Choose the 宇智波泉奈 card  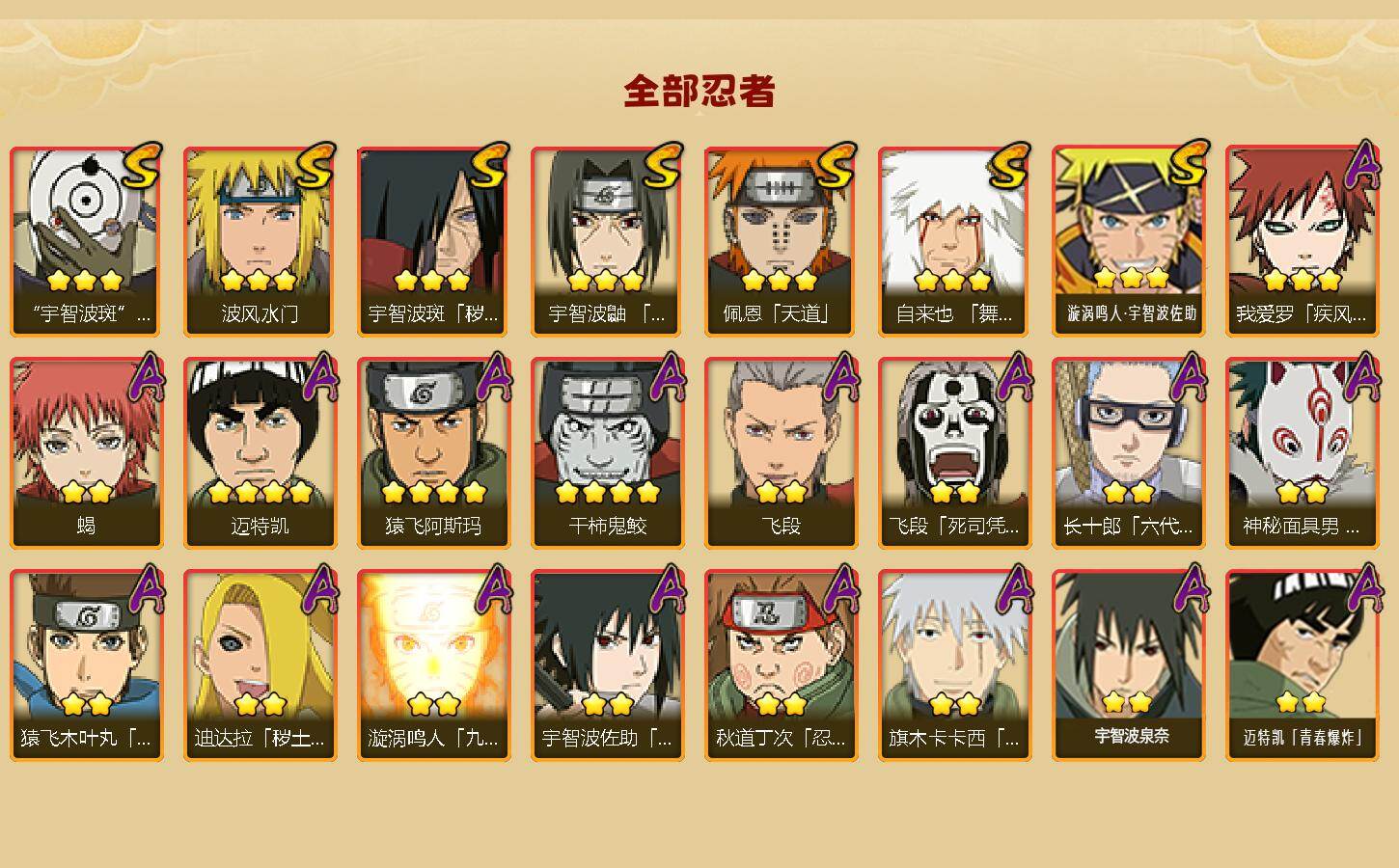coord(1128,665)
